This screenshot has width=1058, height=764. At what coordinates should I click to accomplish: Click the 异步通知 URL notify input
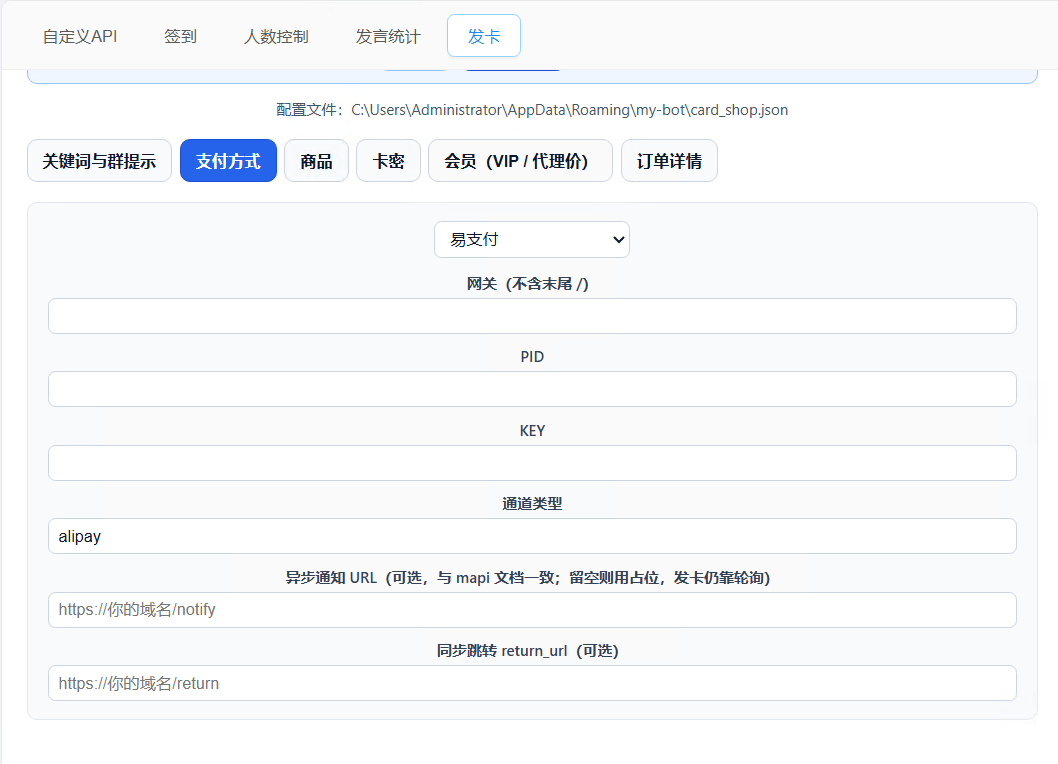532,610
